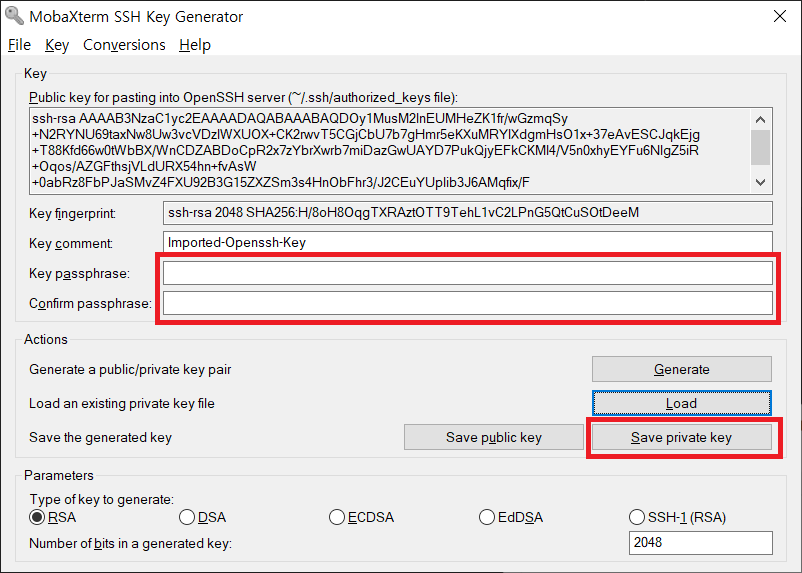Screen dimensions: 802x573
Task: Click the public key box scrollbar thumb
Action: 761,148
